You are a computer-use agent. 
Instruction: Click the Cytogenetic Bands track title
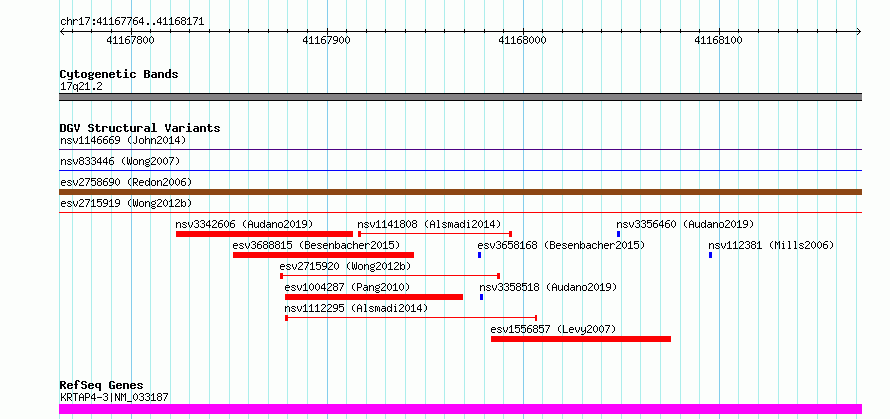pos(119,74)
